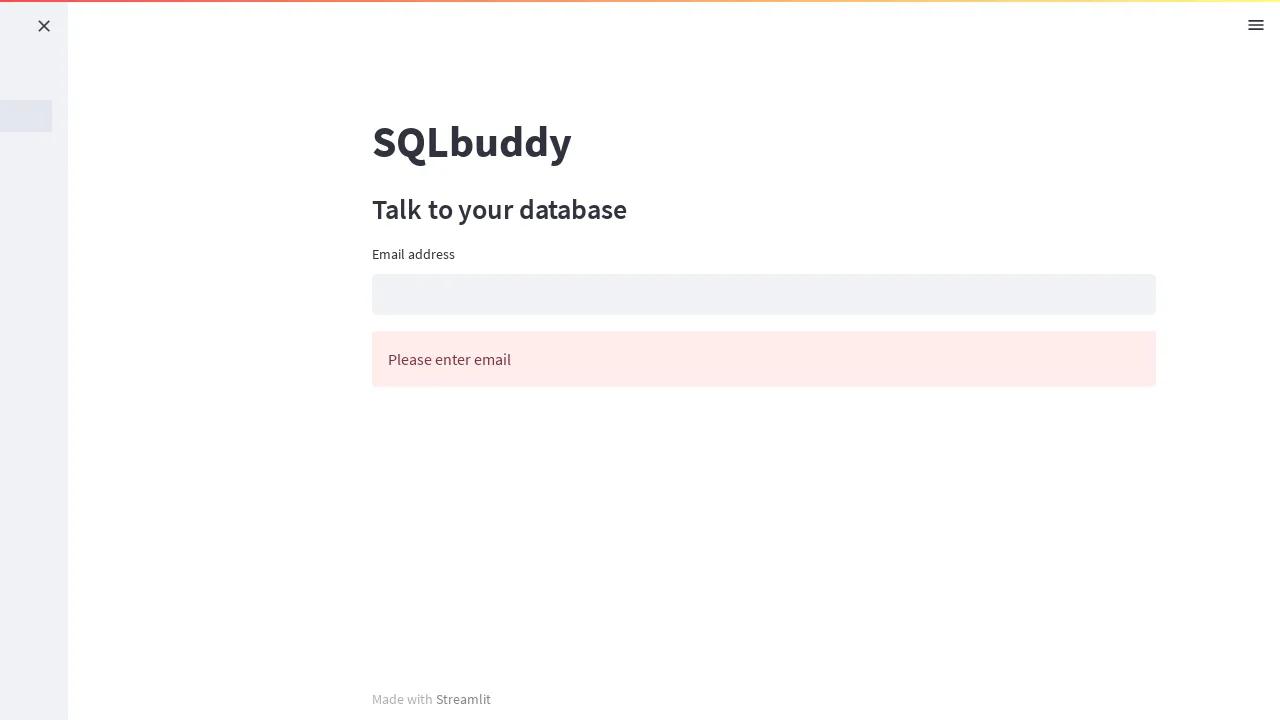Show app options via three-line icon
Screen dimensions: 1280x720
1256,26
